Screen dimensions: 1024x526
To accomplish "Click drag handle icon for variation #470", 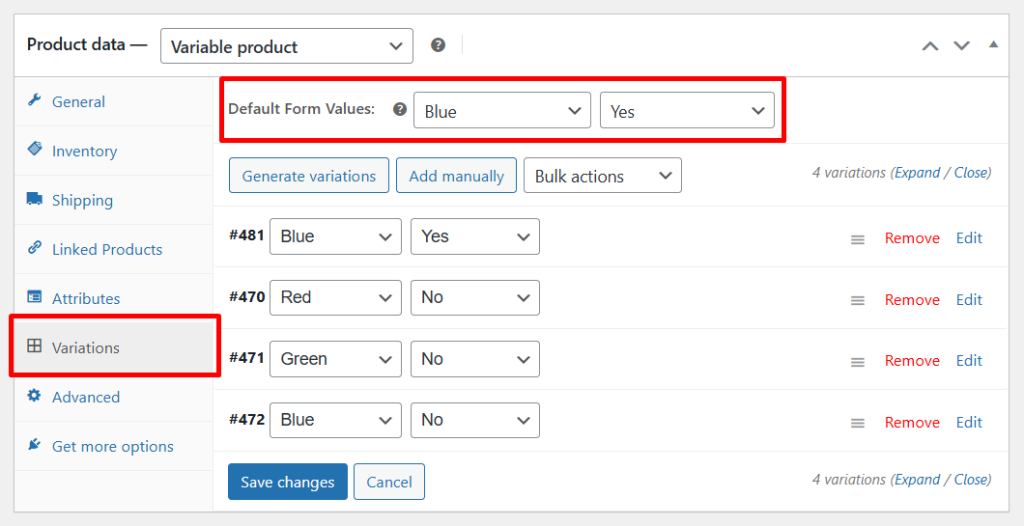I will click(x=857, y=301).
